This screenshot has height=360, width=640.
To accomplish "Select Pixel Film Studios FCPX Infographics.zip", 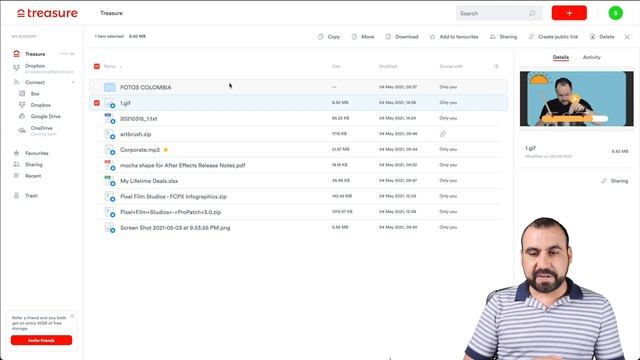I will click(173, 196).
